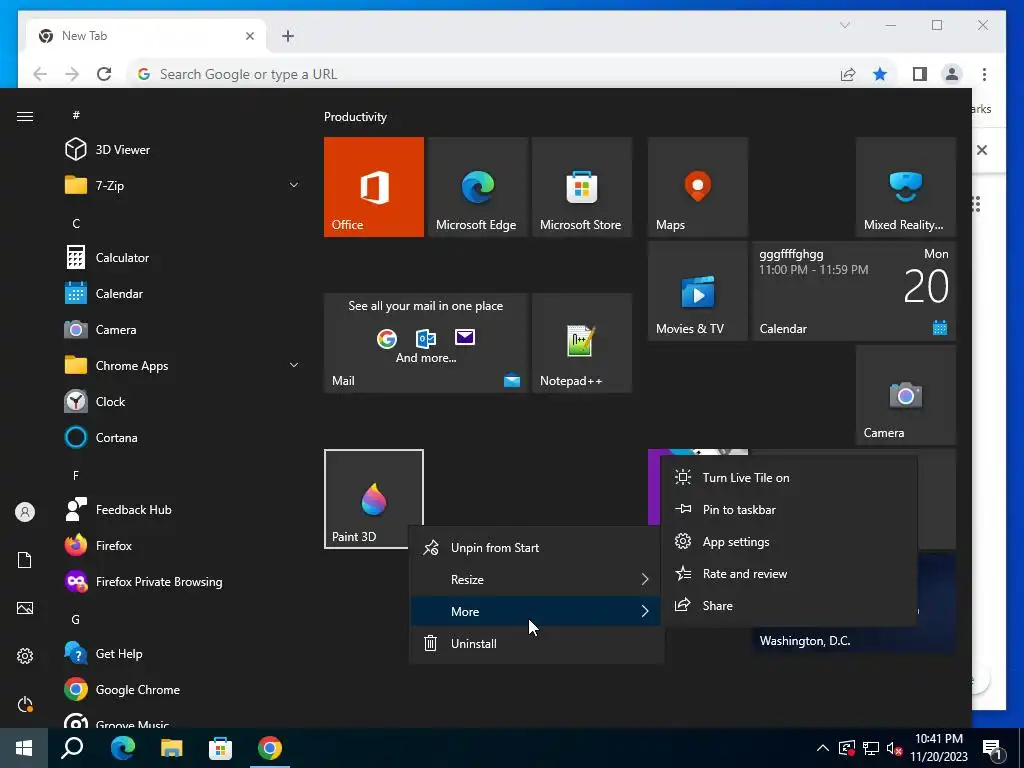Expand the Start menu hamburger navigation
Viewport: 1024px width, 768px height.
tap(25, 116)
